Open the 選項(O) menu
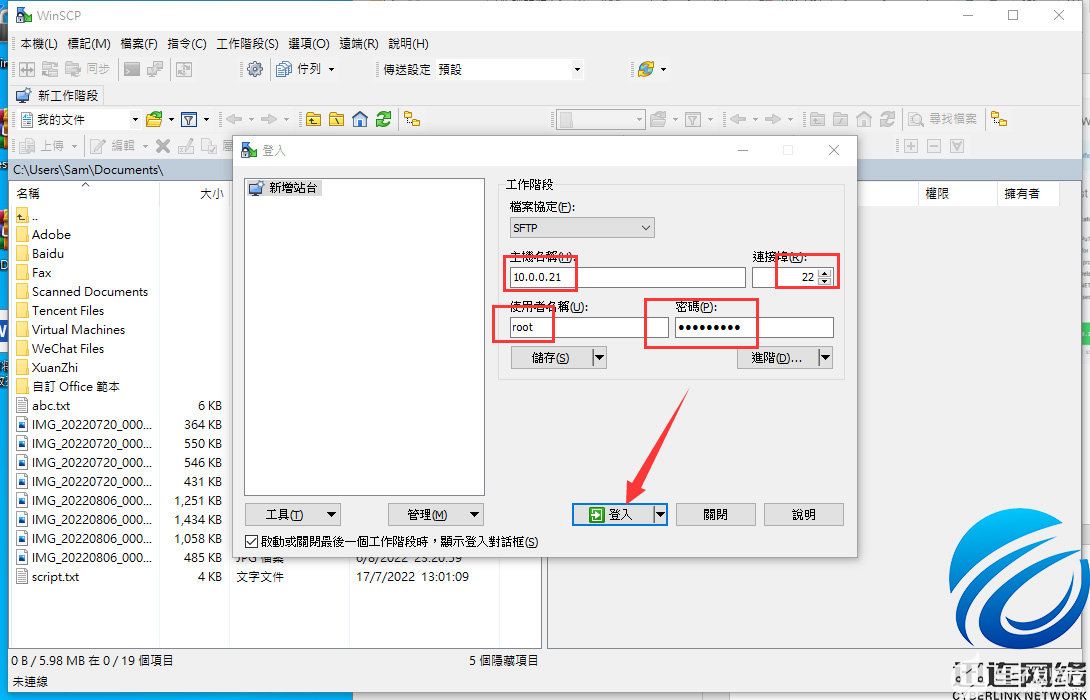Screen dimensions: 1090x700 click(309, 44)
